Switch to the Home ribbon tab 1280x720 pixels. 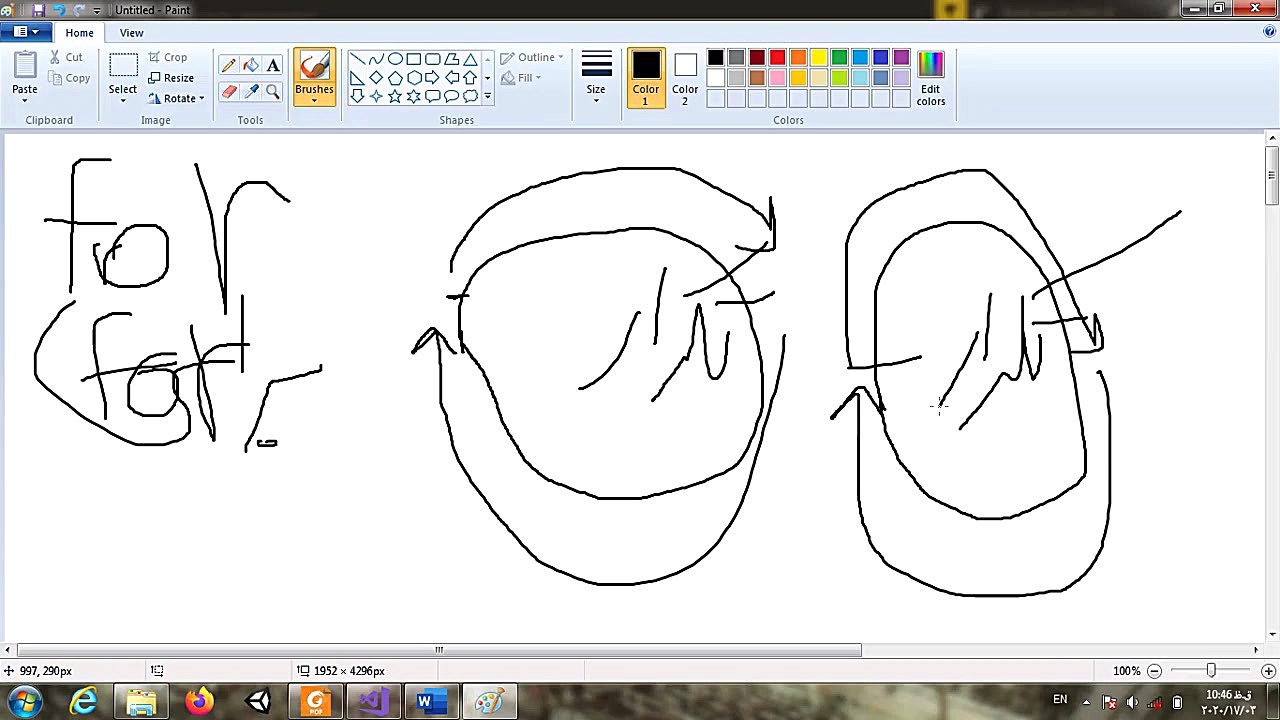pos(79,33)
